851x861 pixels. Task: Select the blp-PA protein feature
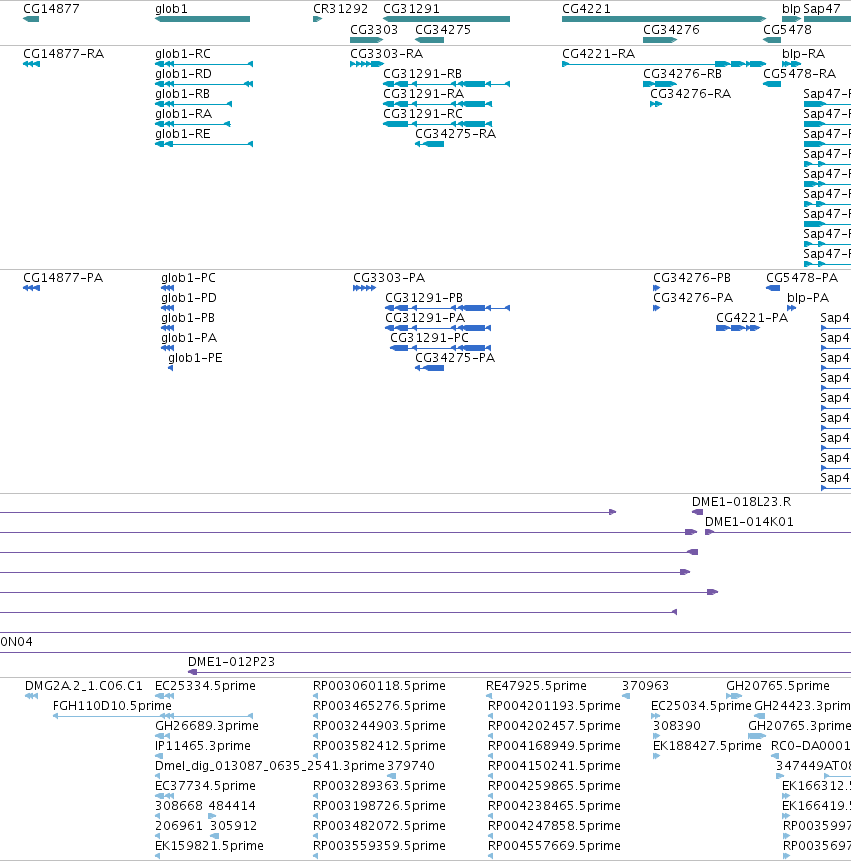click(792, 308)
